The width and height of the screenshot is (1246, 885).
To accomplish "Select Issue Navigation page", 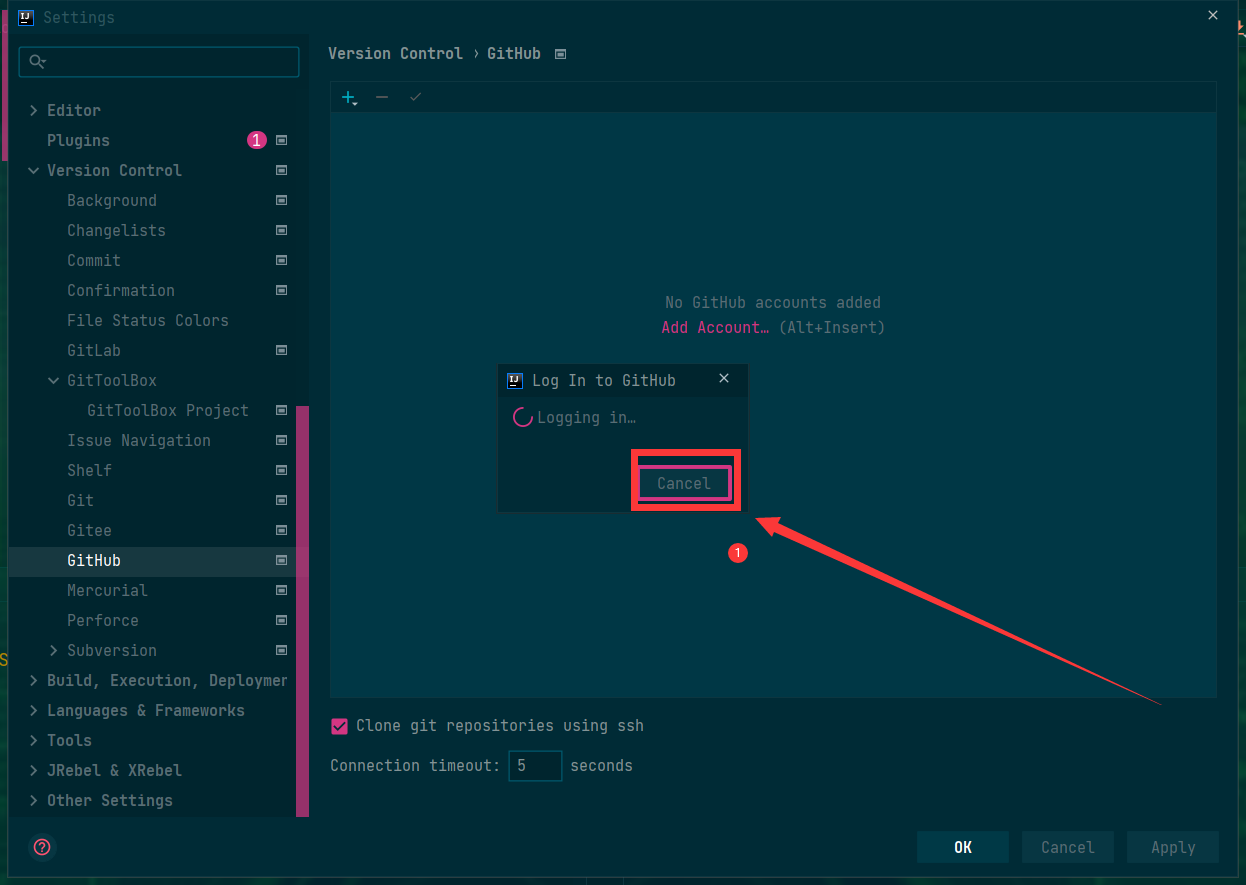I will [139, 441].
